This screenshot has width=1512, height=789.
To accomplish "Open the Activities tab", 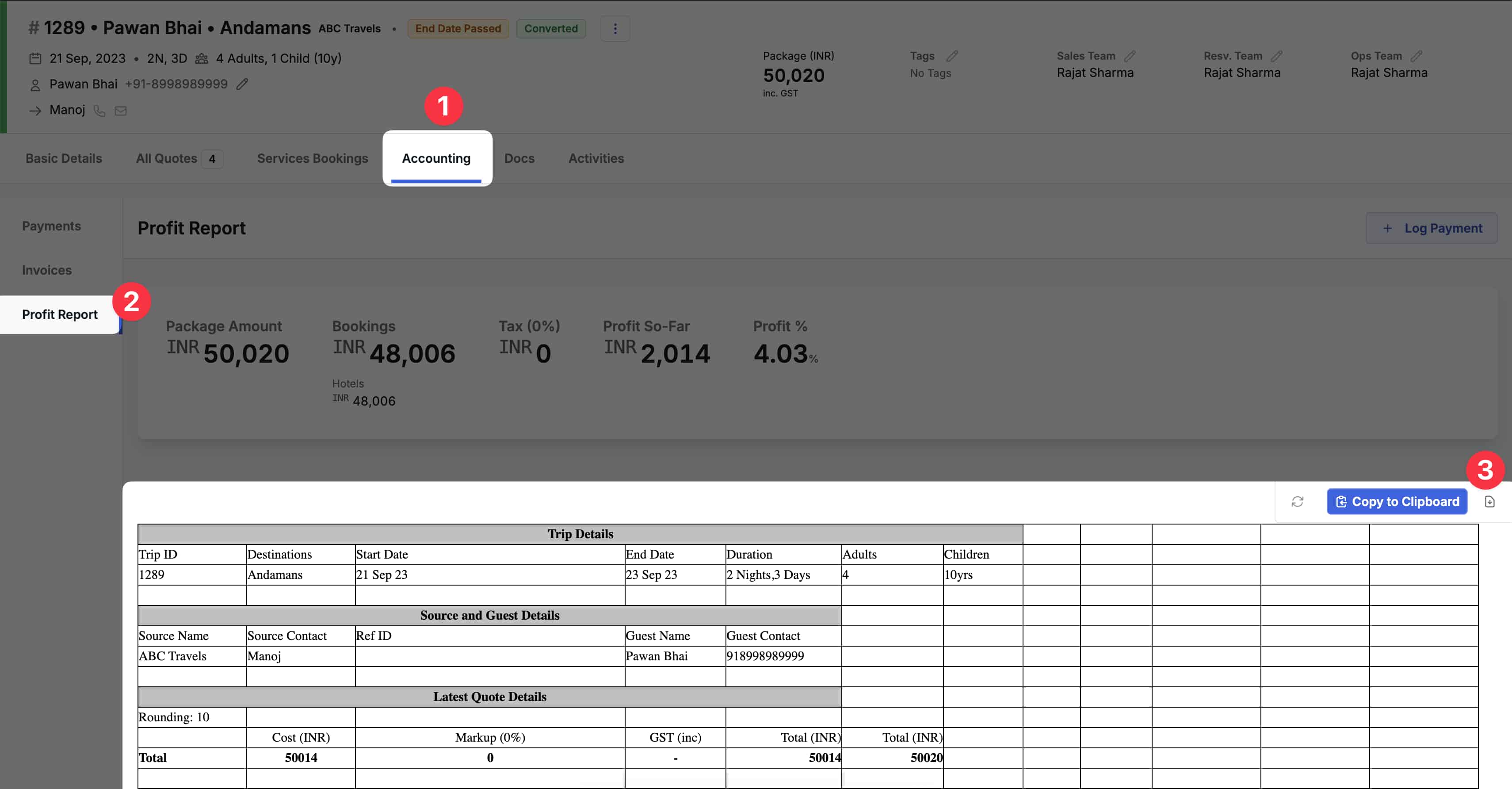I will tap(596, 158).
